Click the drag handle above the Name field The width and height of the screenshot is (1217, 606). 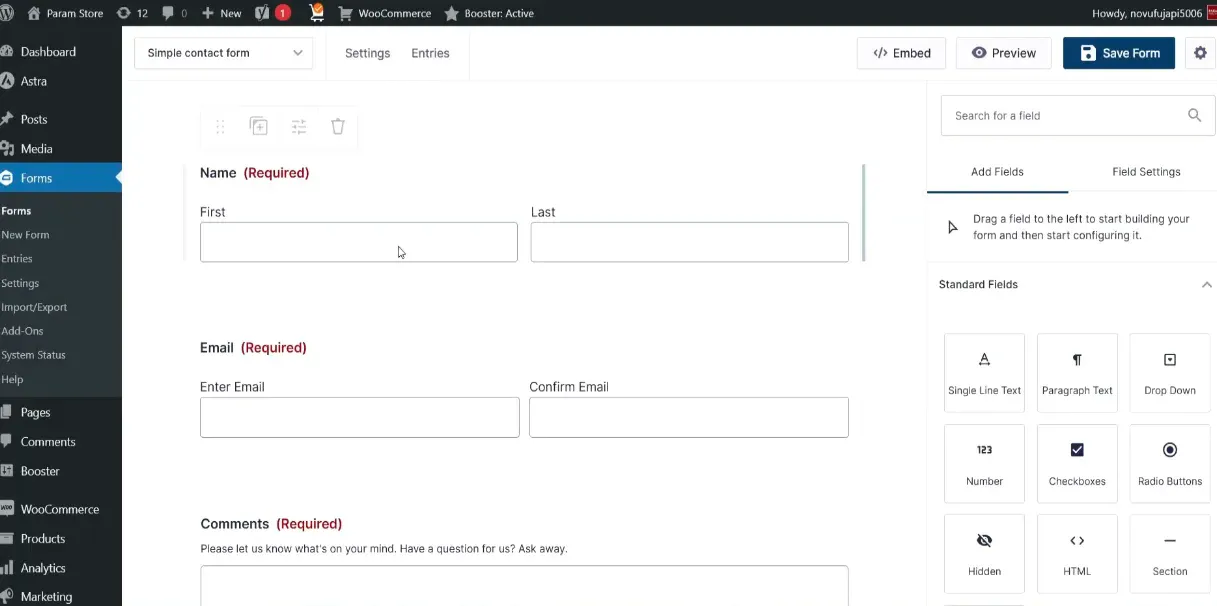220,126
